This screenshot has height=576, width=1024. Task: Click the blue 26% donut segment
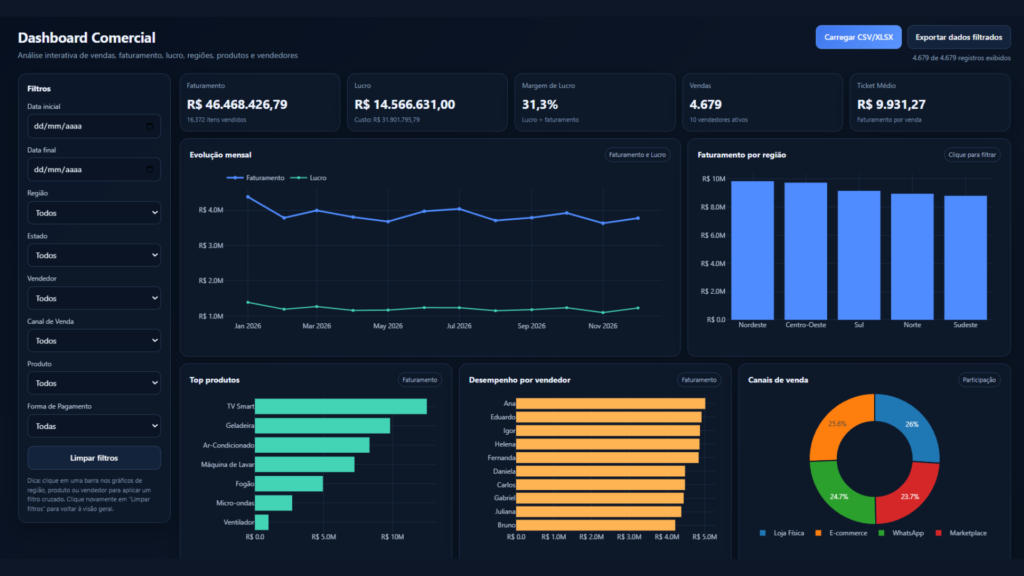[912, 424]
